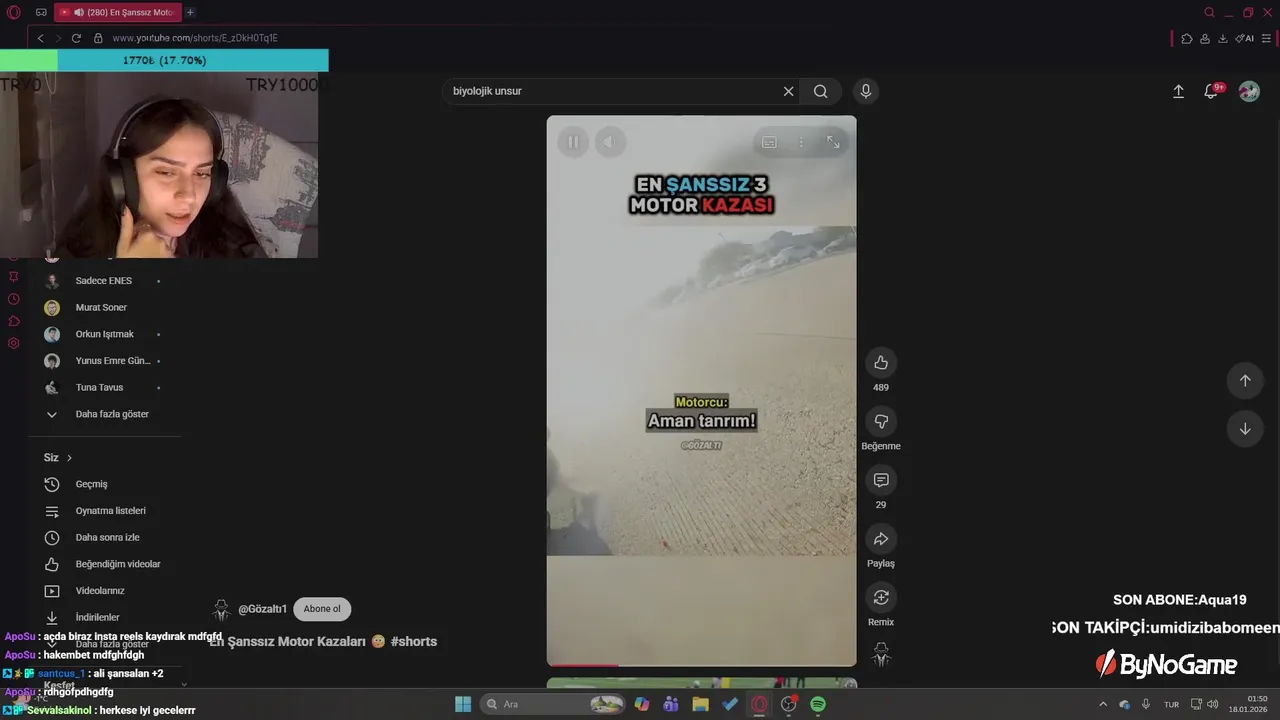Open Microsoft Teams from the taskbar
Viewport: 1280px width, 720px height.
tap(671, 704)
